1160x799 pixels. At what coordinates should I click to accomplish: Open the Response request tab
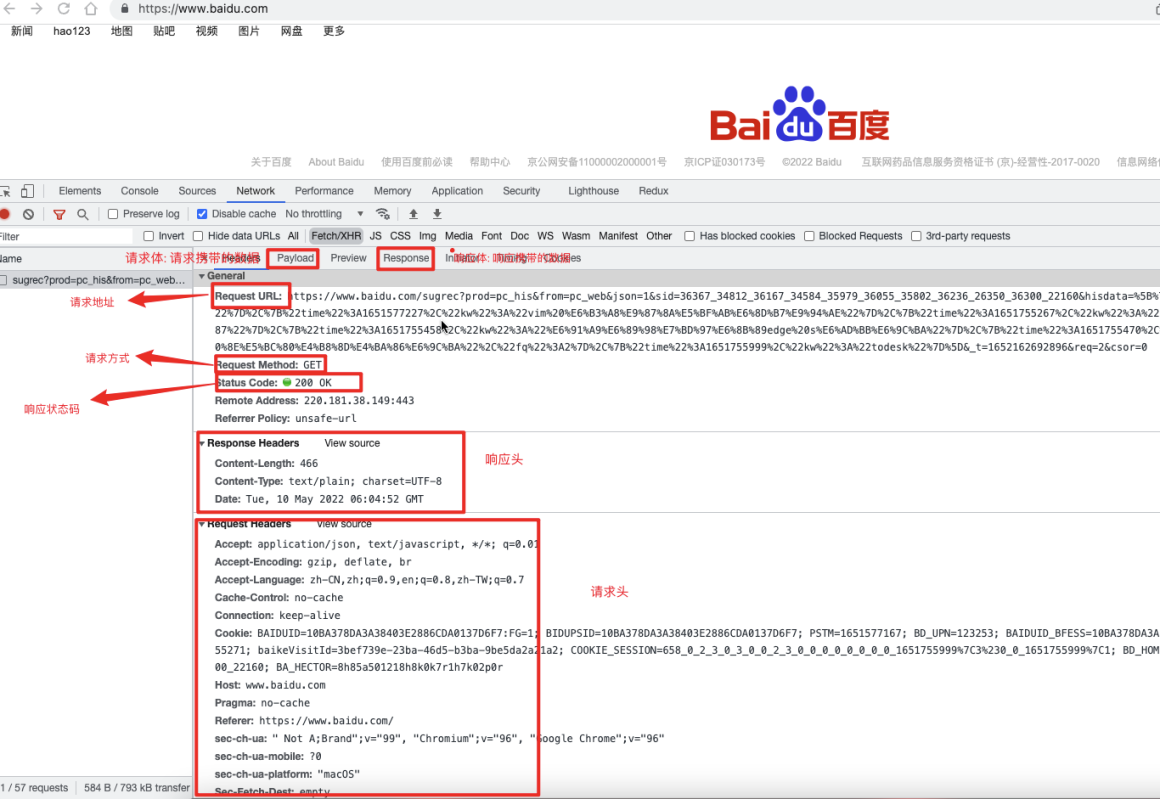406,258
